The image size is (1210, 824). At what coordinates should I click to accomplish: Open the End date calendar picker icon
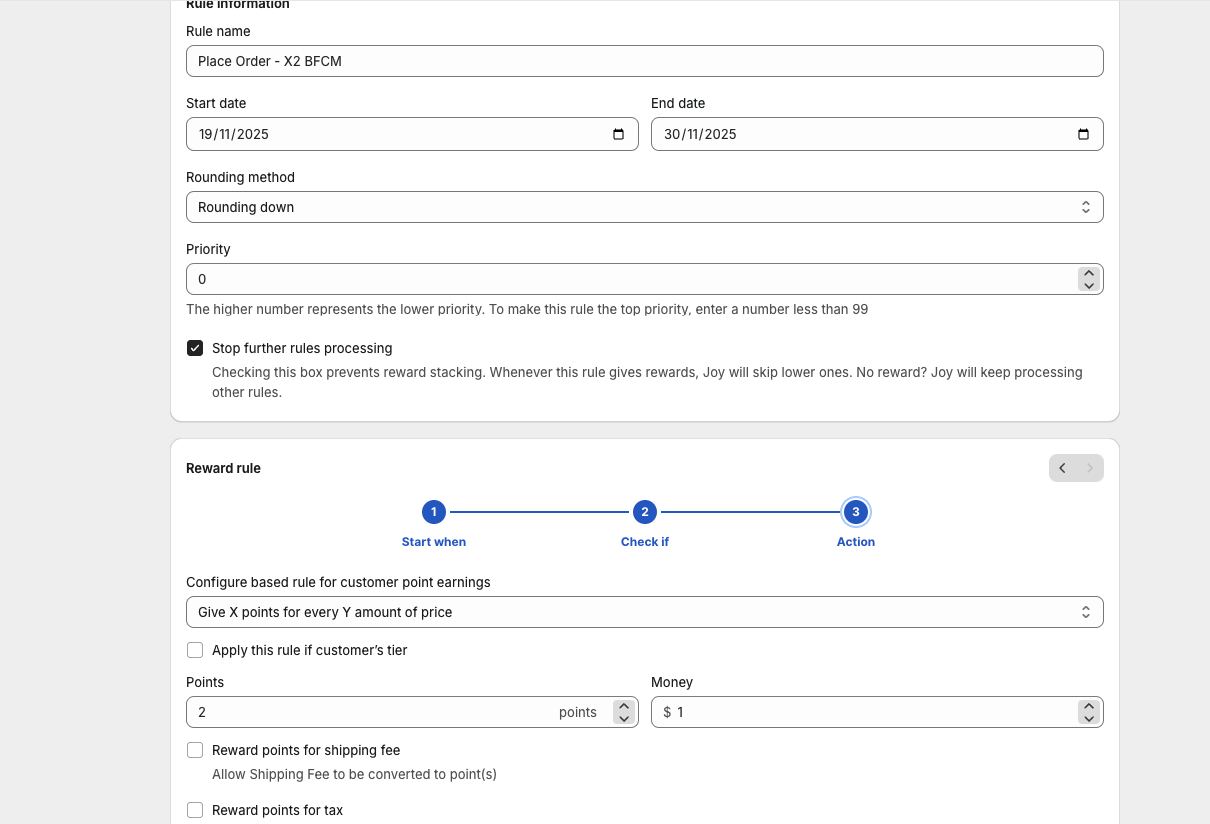point(1083,134)
